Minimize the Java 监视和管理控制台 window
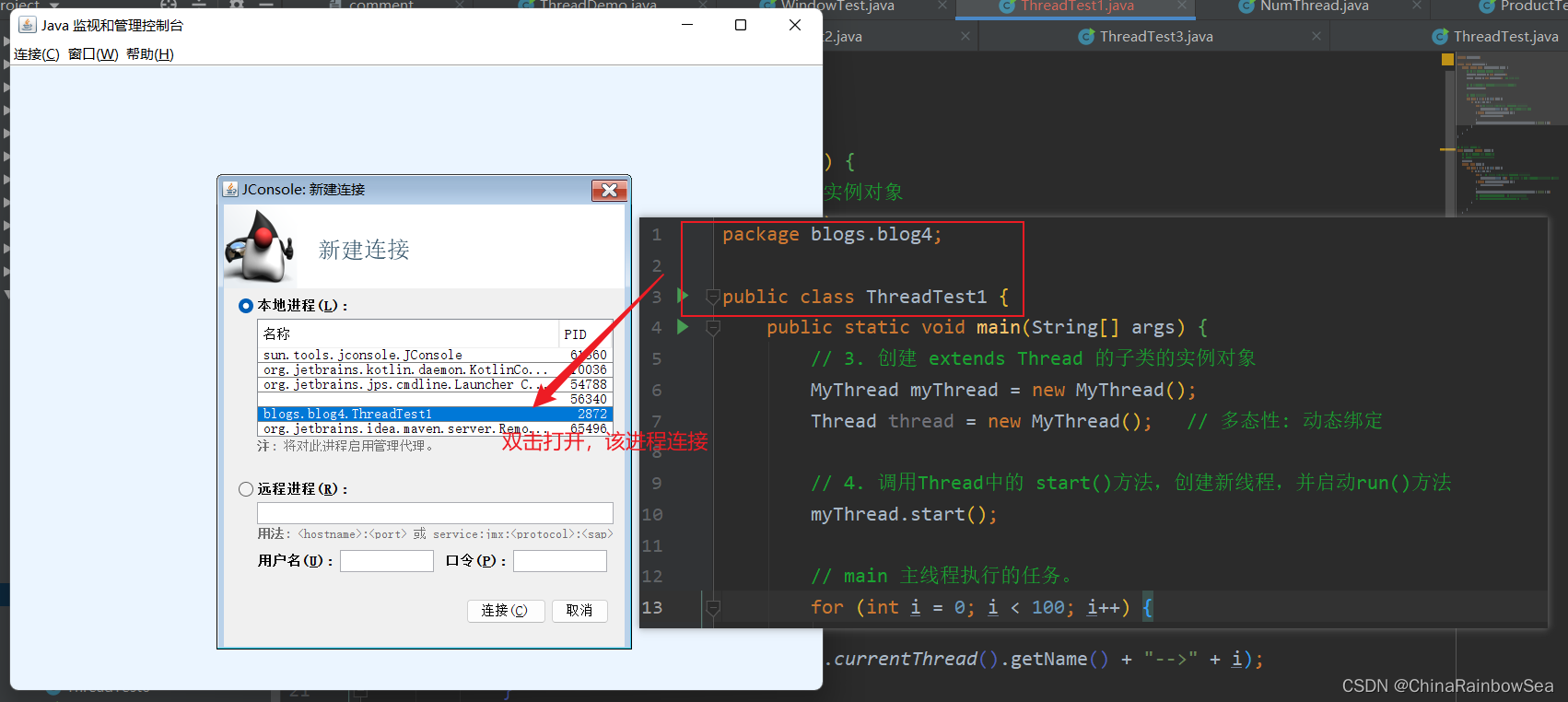 687,25
